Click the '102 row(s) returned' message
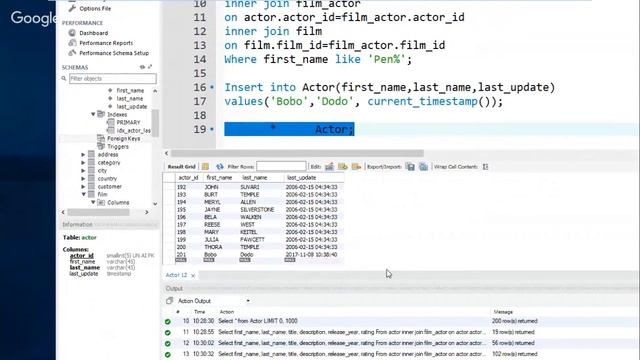This screenshot has height=360, width=640. coord(515,354)
